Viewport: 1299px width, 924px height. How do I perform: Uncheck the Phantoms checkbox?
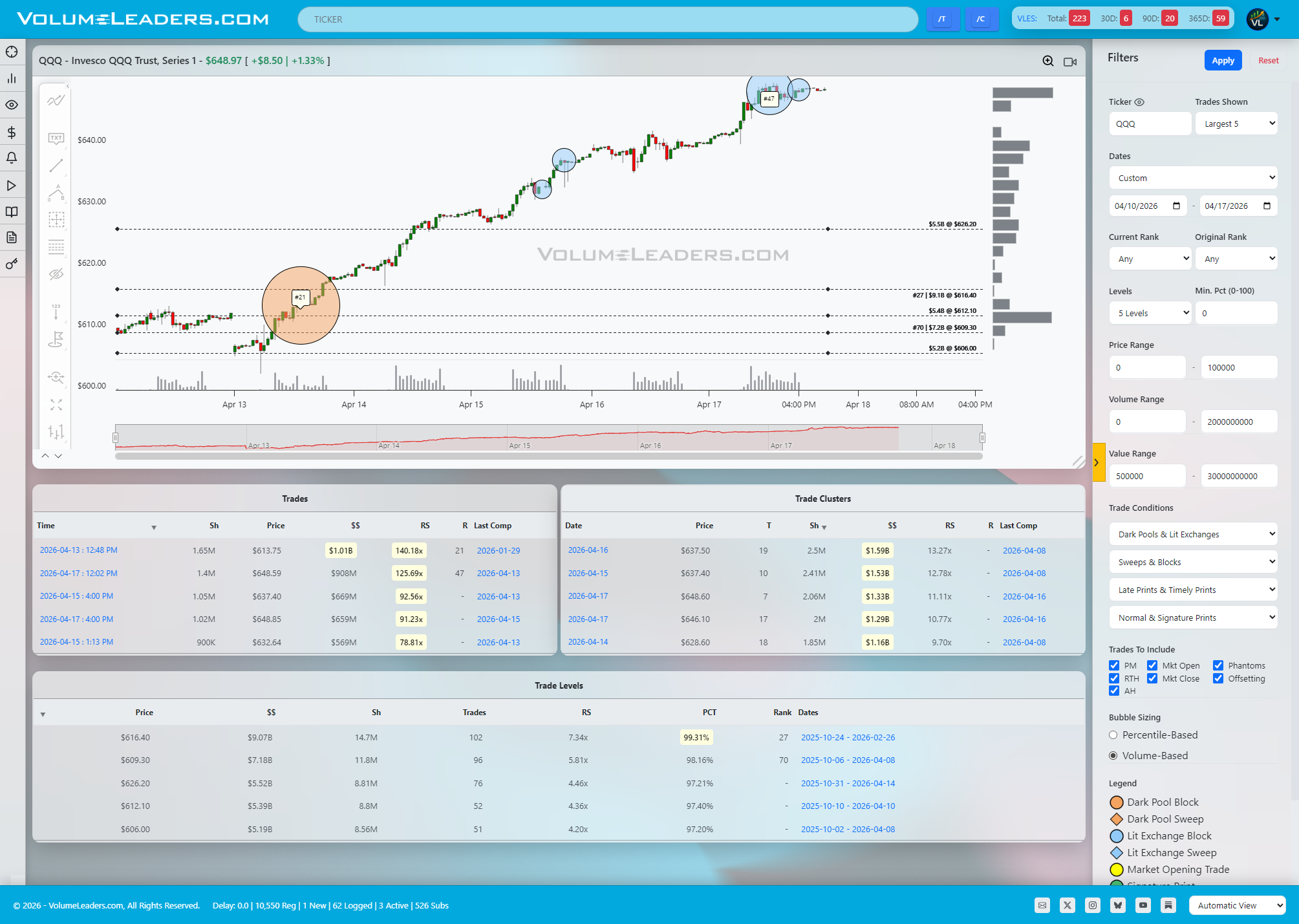click(x=1218, y=665)
